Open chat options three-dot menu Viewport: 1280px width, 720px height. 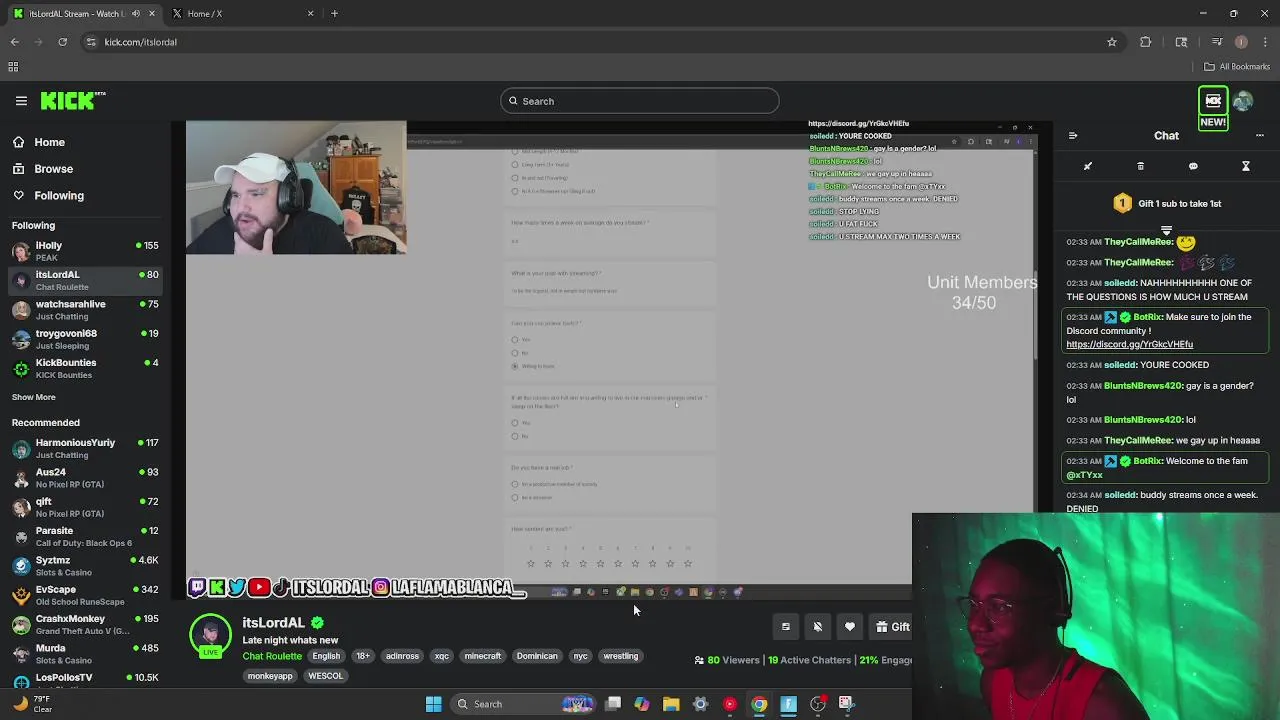[1258, 136]
